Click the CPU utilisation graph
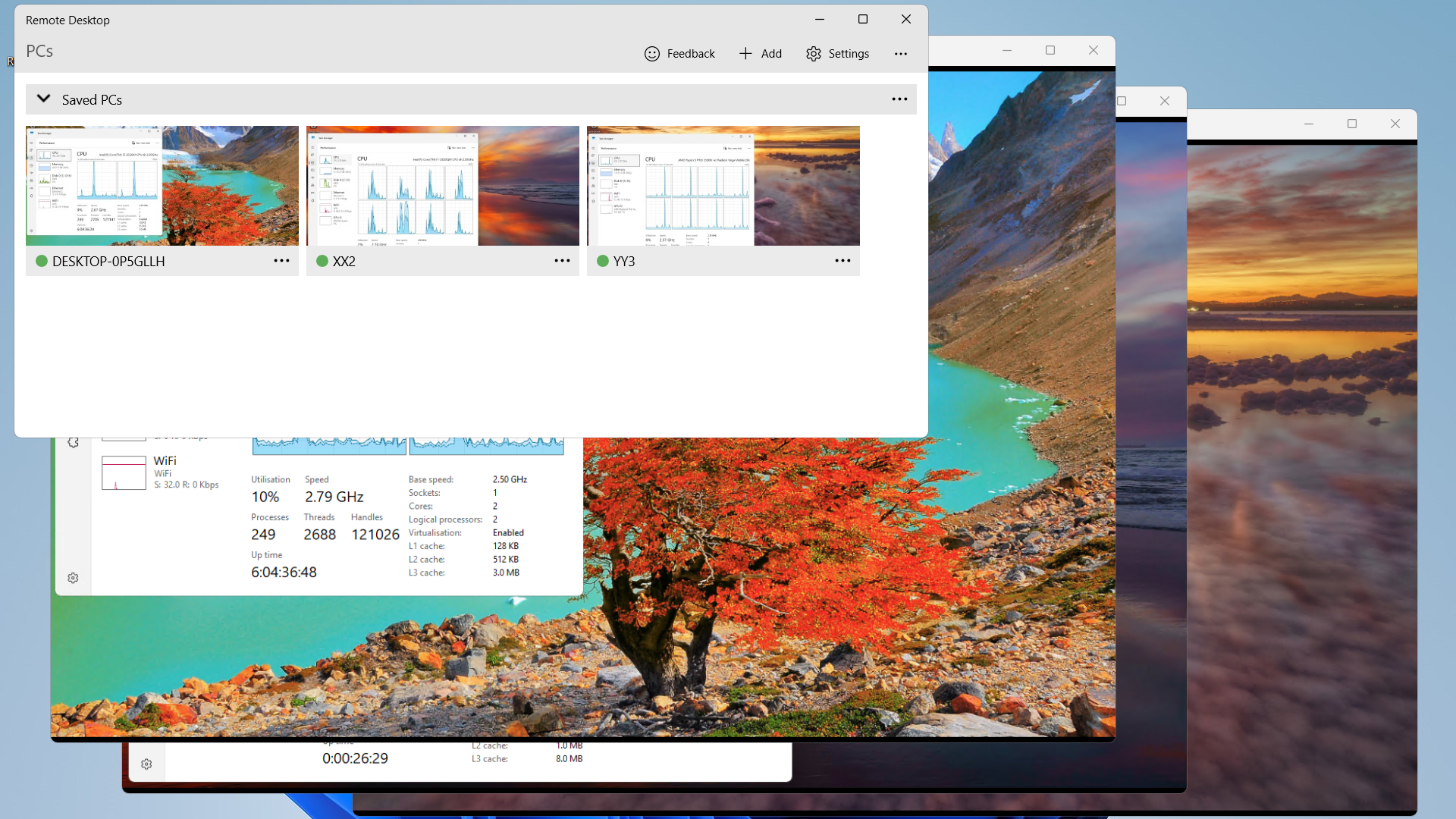The width and height of the screenshot is (1456, 819). coord(329,446)
